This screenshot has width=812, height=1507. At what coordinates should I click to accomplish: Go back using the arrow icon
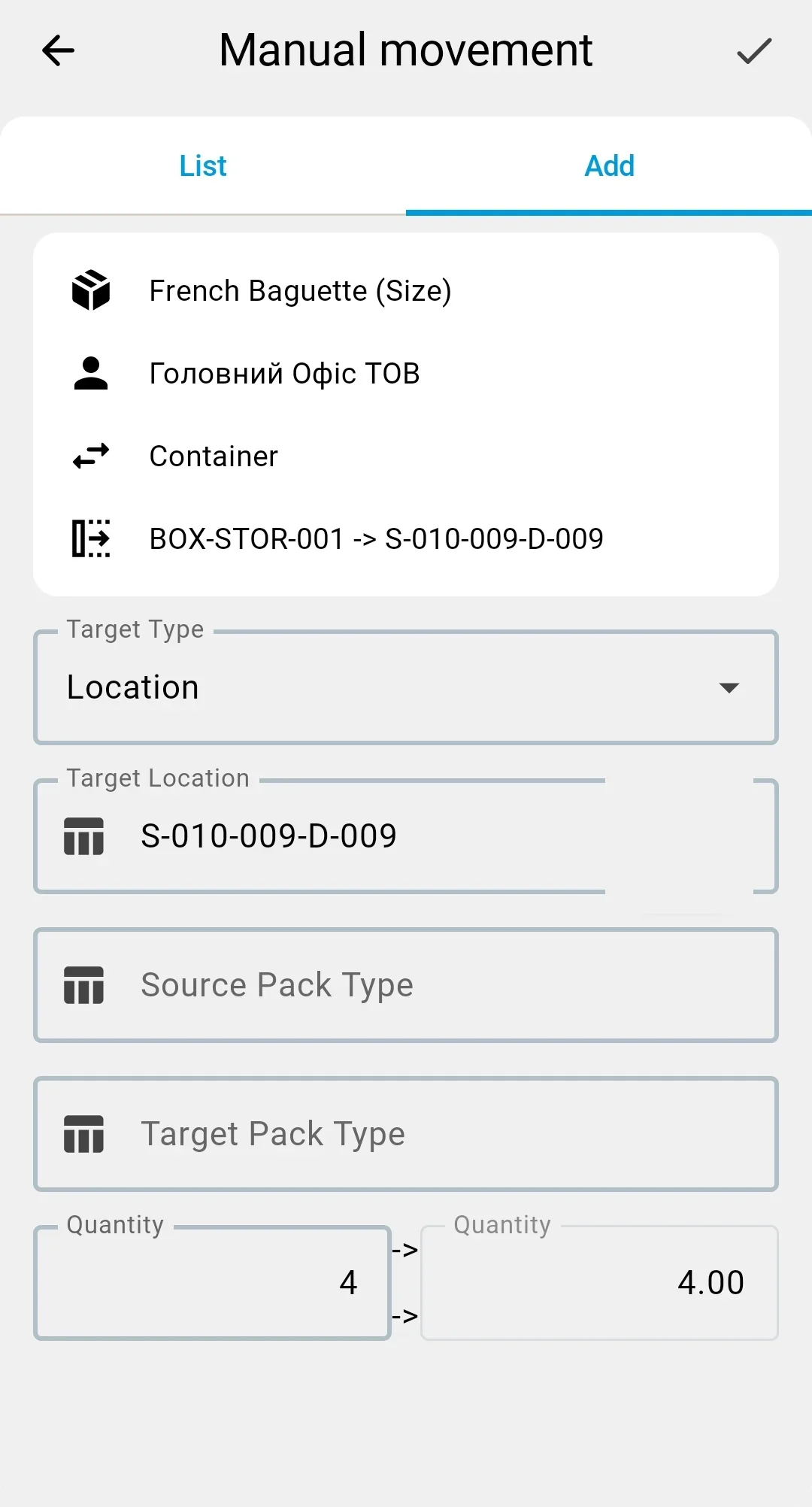click(x=58, y=50)
